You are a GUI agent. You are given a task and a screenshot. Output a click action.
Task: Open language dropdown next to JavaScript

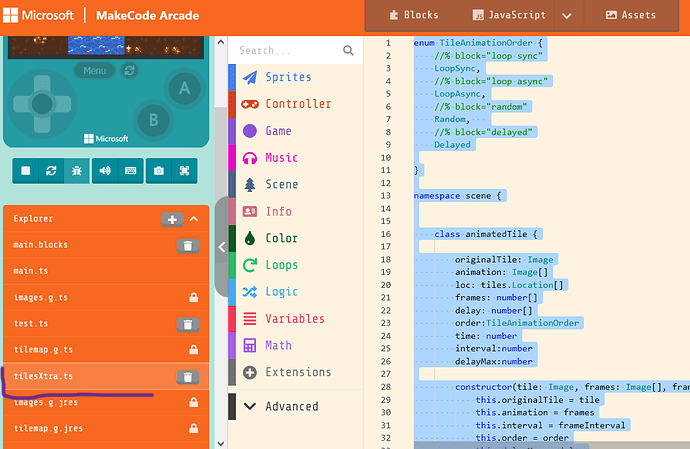coord(567,16)
